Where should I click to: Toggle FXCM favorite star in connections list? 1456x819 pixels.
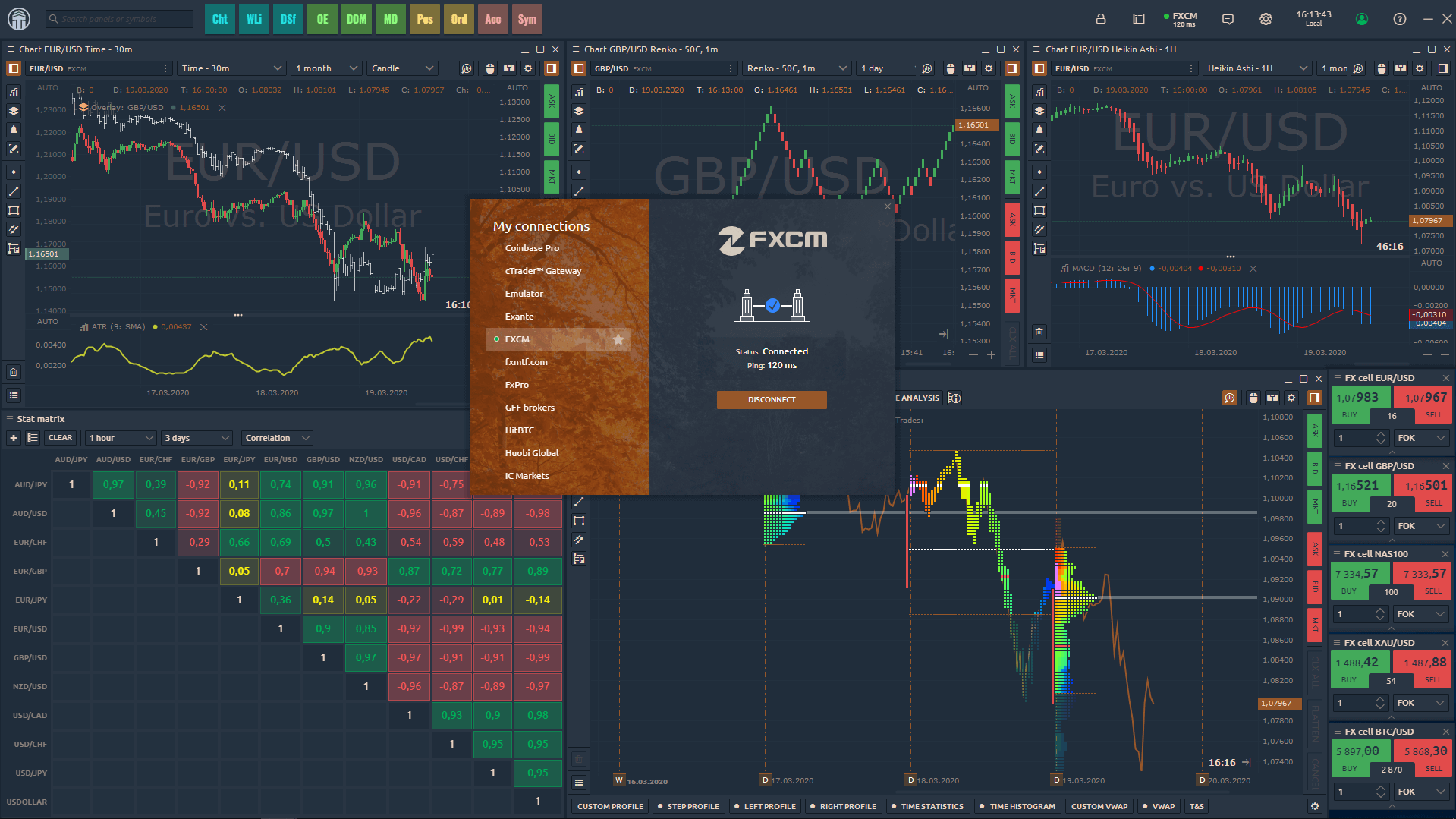(x=618, y=339)
